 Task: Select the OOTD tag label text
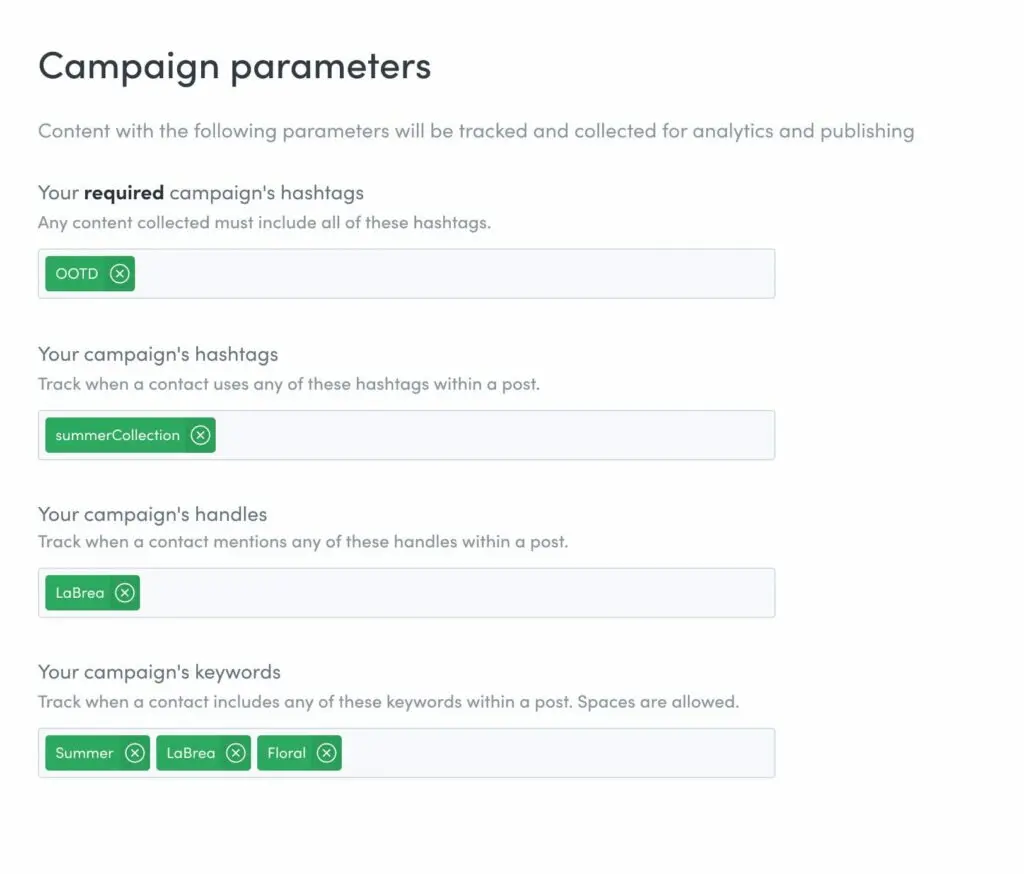[77, 274]
